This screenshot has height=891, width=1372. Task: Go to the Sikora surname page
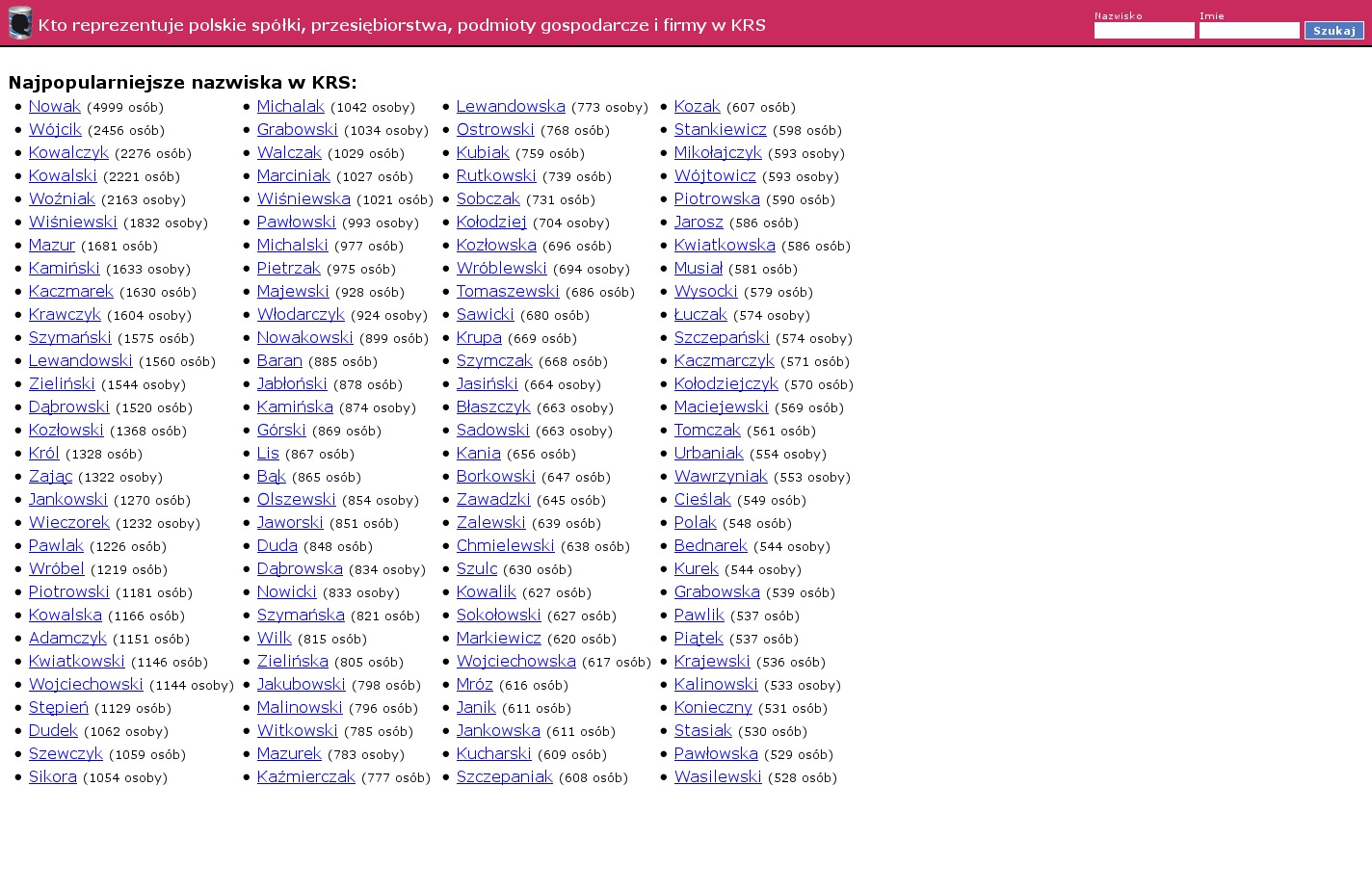point(53,777)
